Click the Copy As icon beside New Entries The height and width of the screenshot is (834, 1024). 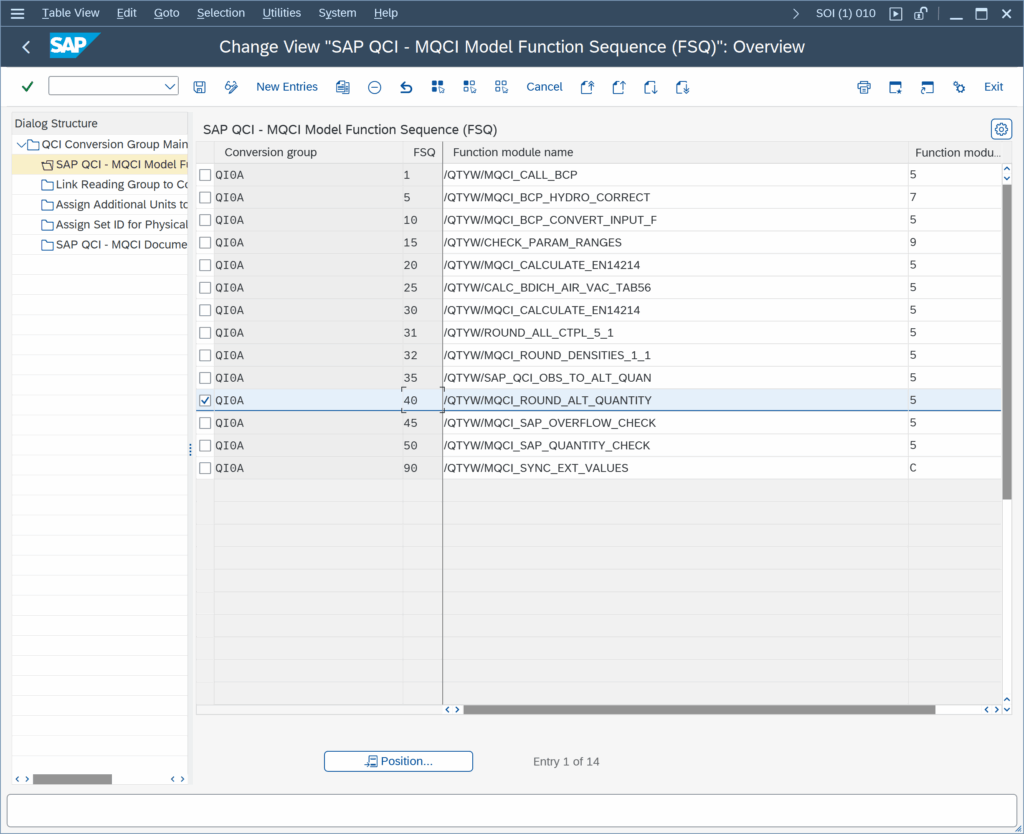coord(343,87)
